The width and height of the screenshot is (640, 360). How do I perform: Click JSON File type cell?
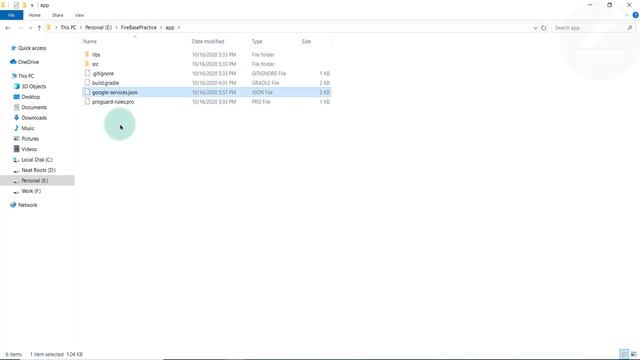click(262, 92)
